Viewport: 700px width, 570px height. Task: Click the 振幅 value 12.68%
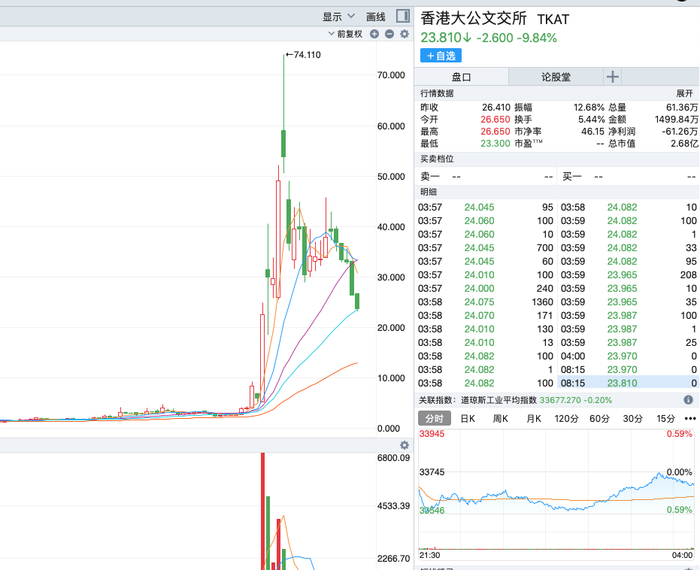589,108
